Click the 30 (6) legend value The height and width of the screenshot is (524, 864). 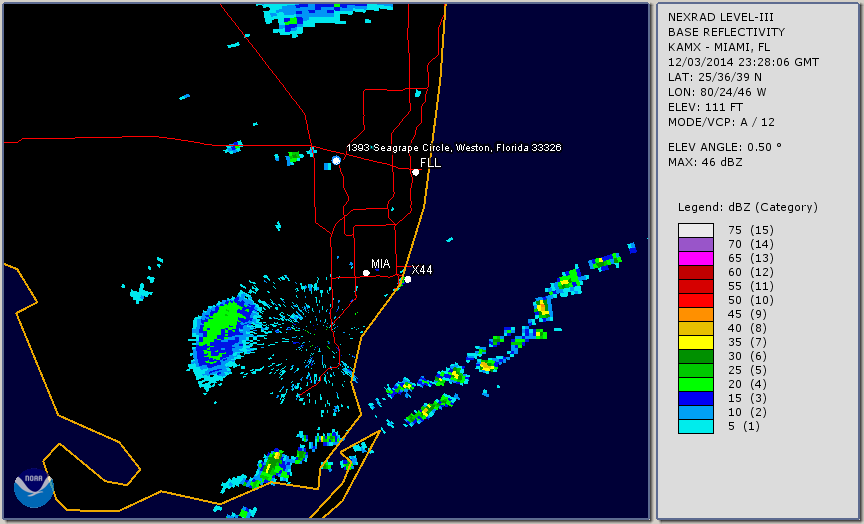[747, 356]
